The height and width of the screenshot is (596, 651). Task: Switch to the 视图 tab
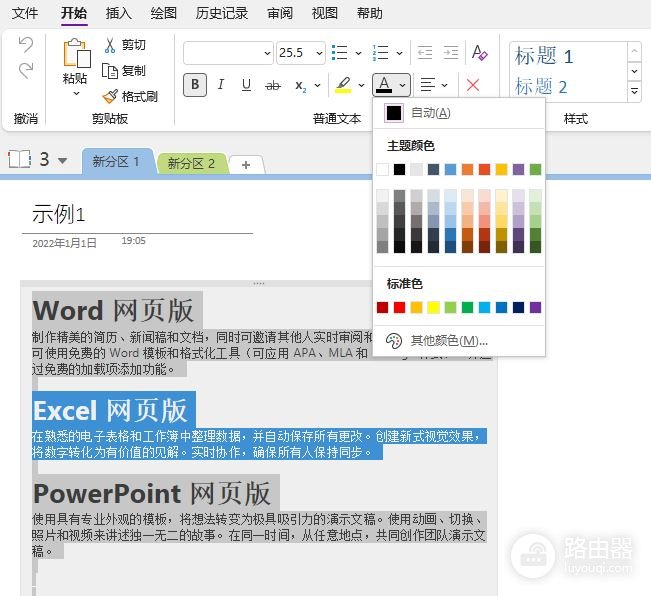coord(325,13)
